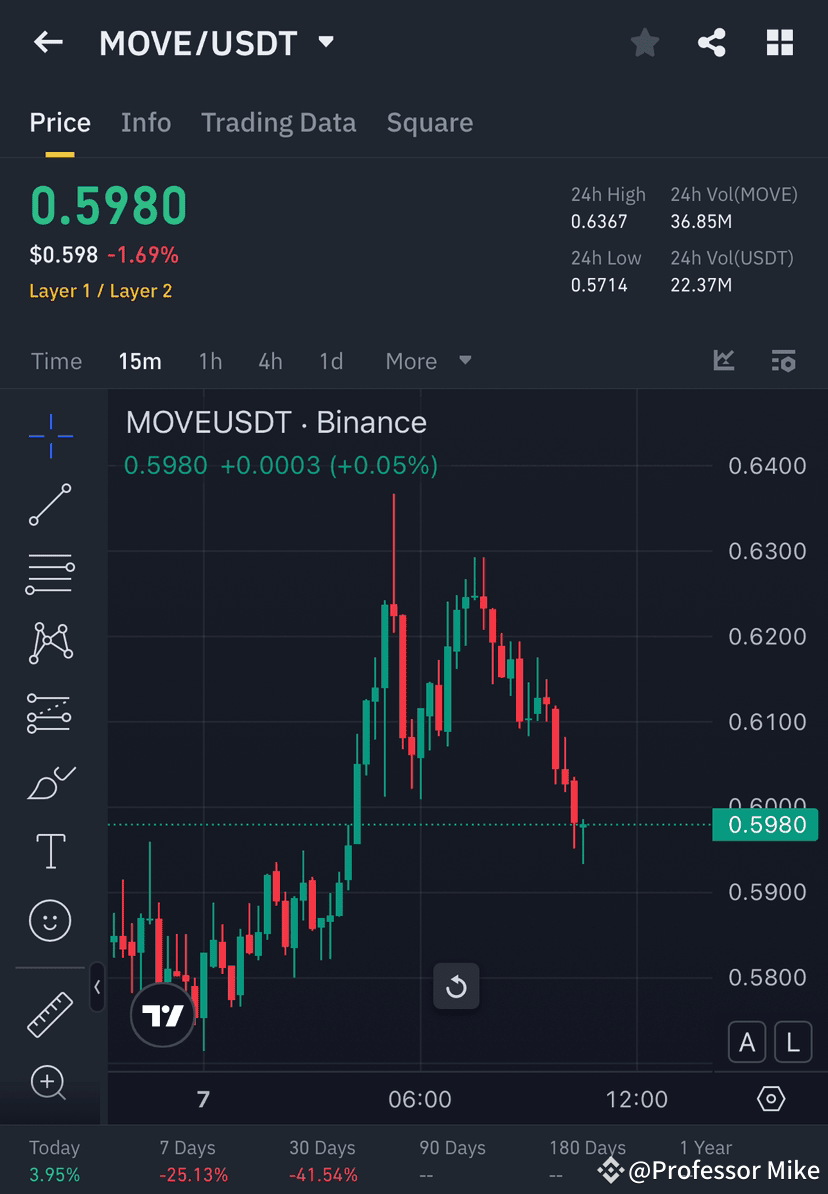Select the Brush drawing tool
828x1194 pixels.
50,783
